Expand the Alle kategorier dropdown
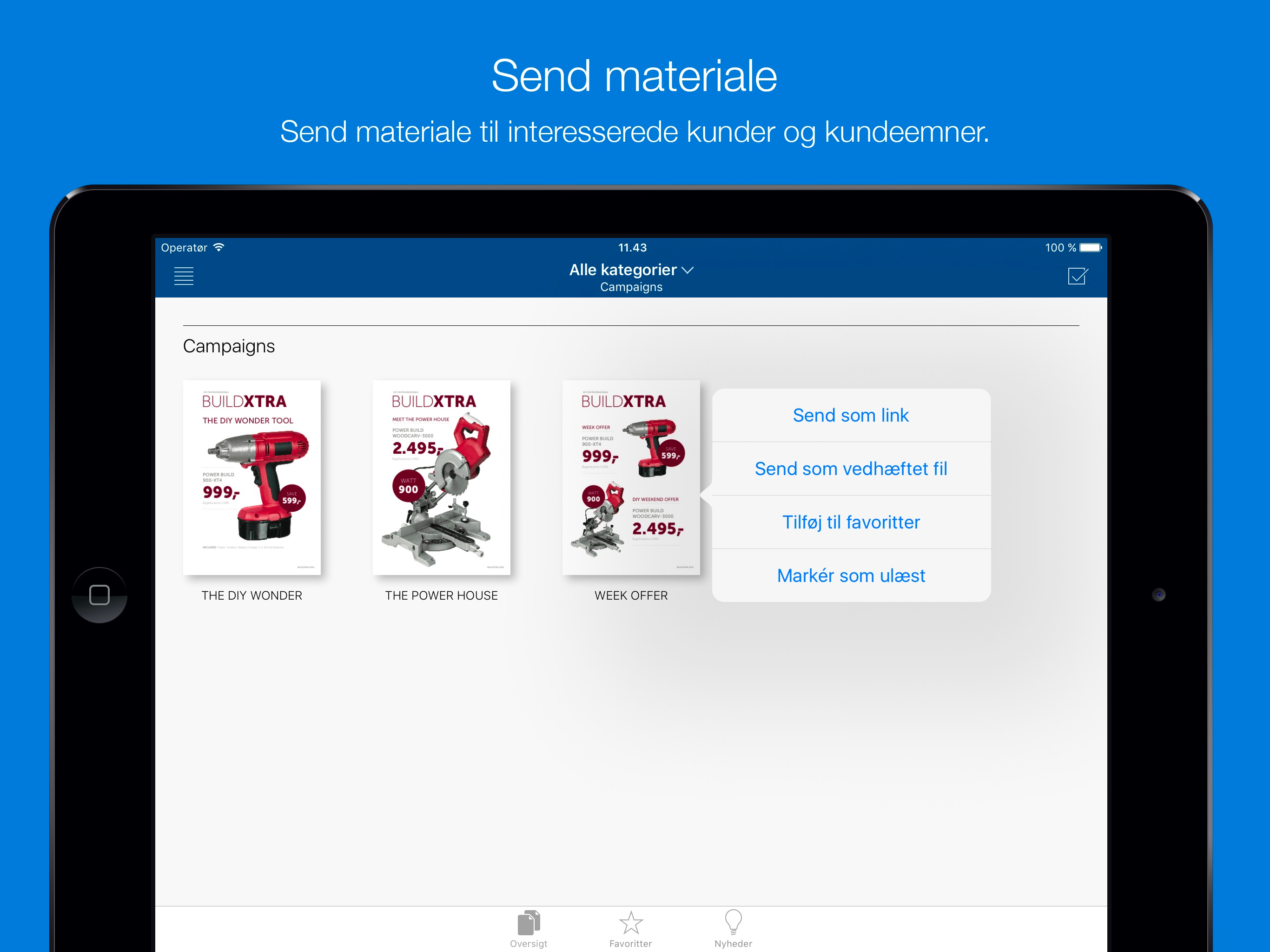The image size is (1270, 952). click(x=631, y=270)
